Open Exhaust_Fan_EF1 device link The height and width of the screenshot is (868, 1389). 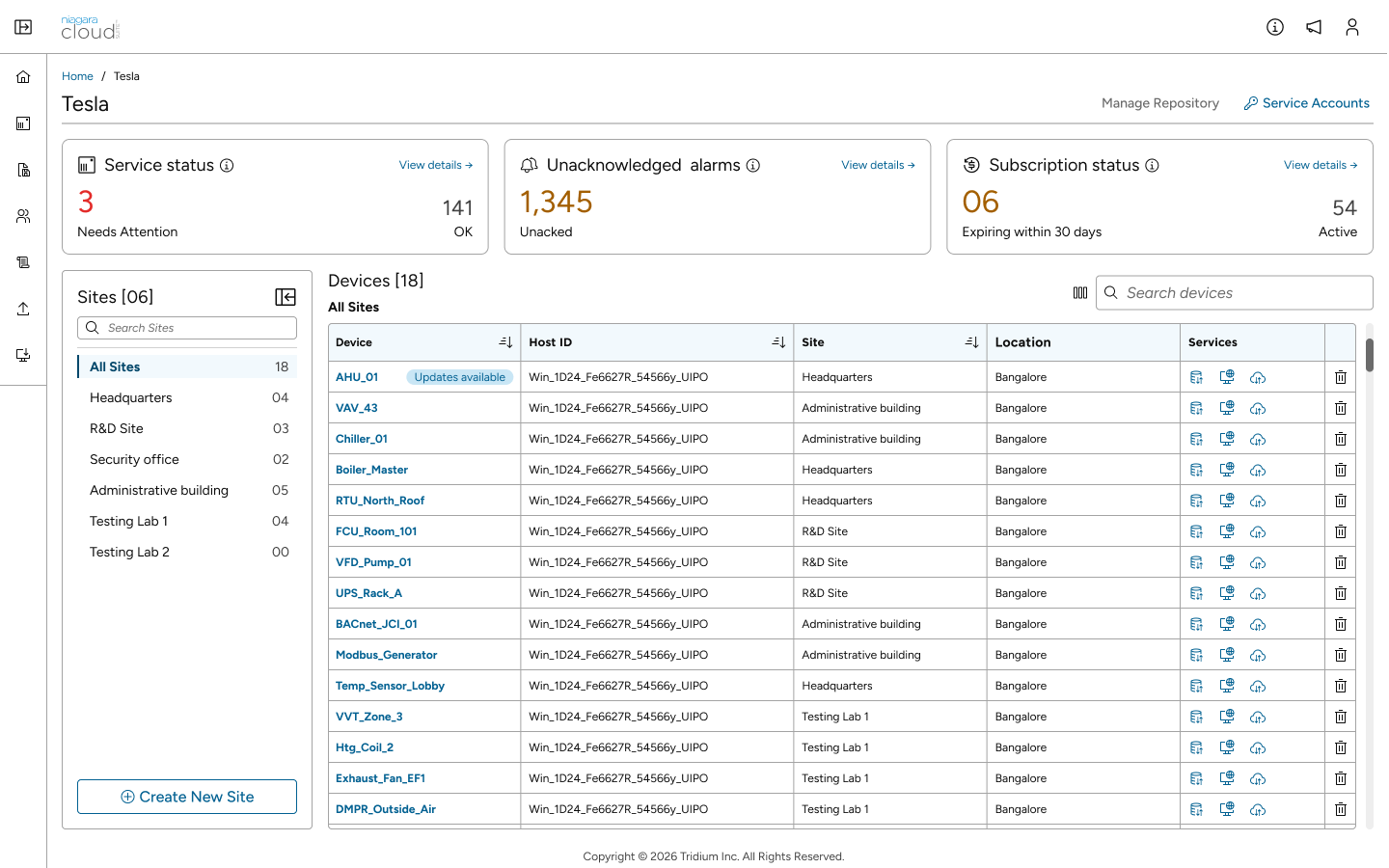pyautogui.click(x=380, y=778)
